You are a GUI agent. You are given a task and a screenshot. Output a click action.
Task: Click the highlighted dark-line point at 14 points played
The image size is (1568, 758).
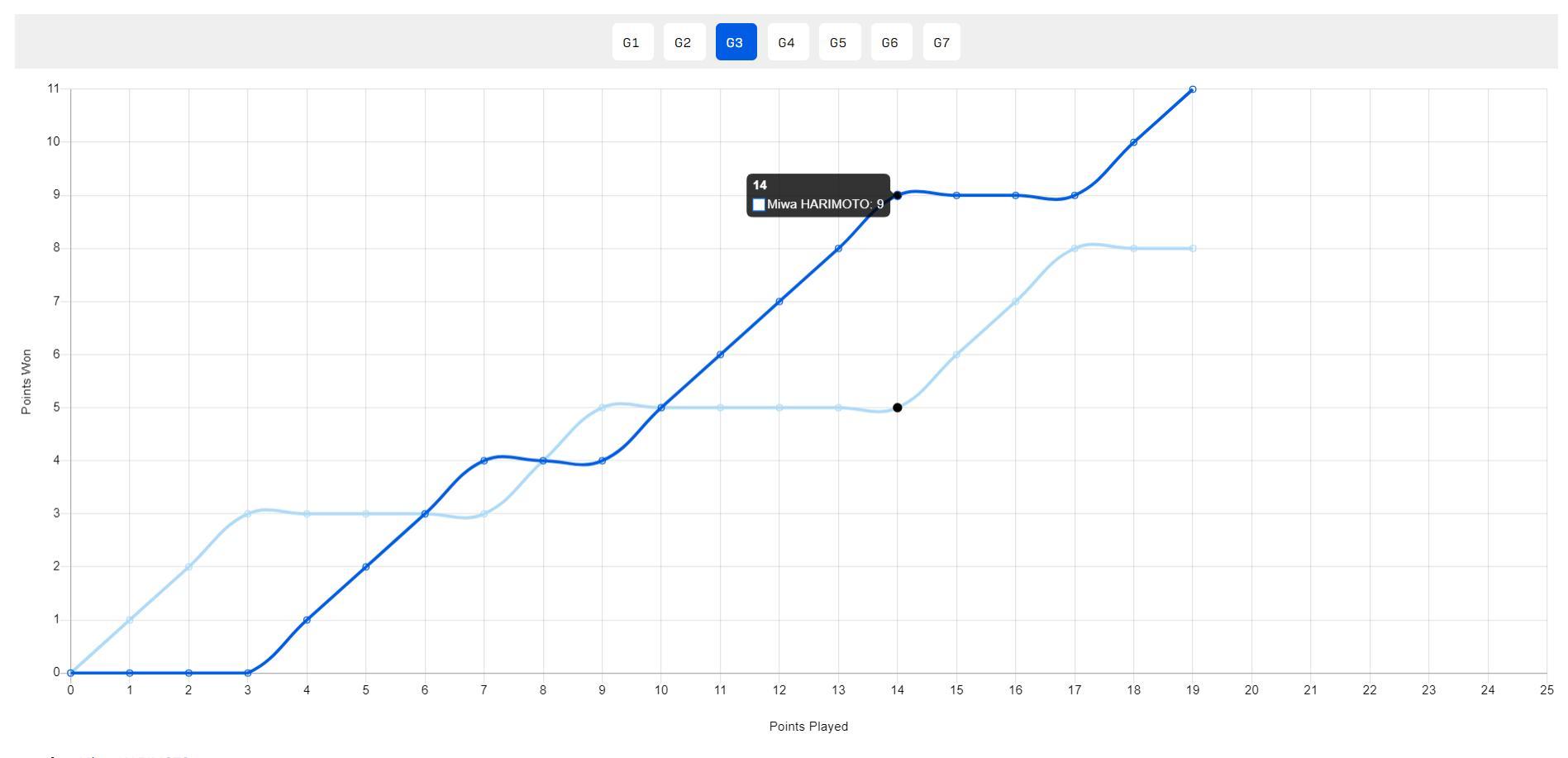pos(897,195)
